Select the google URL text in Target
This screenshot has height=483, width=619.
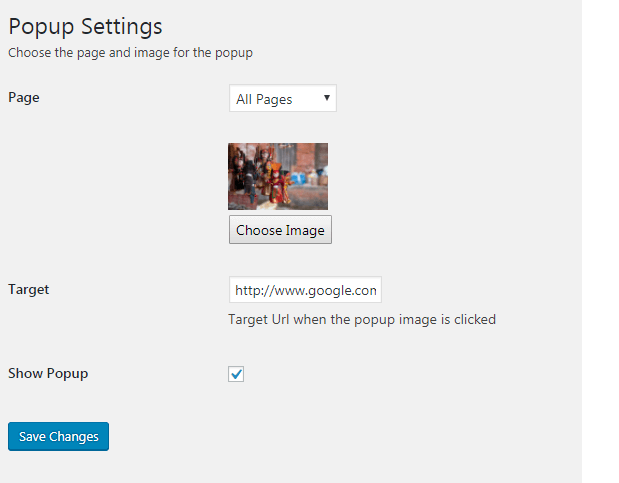click(x=306, y=291)
